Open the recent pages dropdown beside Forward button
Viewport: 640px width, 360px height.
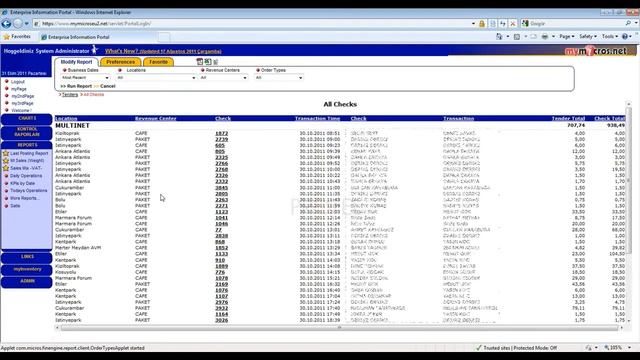pos(27,24)
